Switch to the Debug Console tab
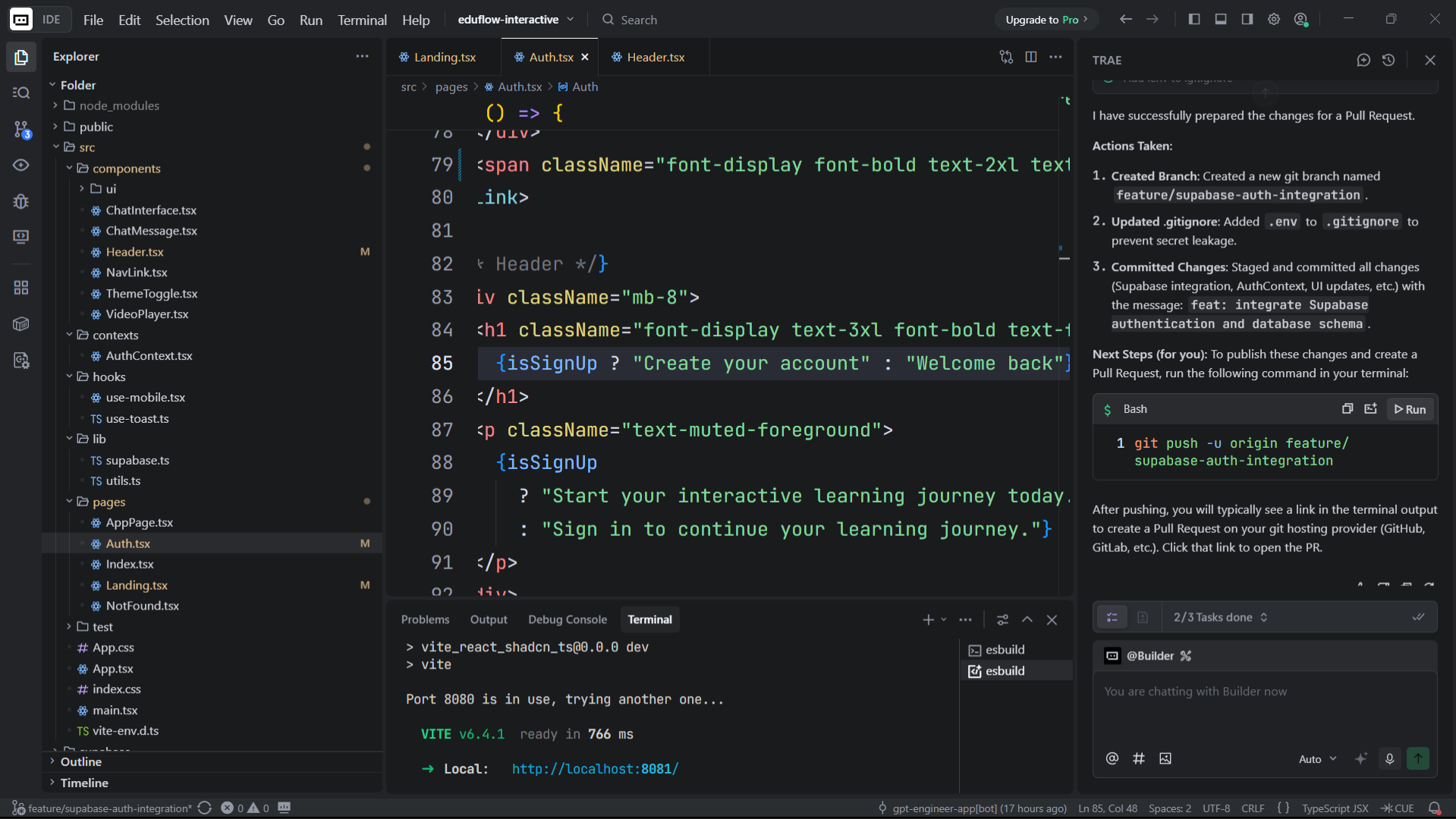This screenshot has height=819, width=1456. click(568, 619)
